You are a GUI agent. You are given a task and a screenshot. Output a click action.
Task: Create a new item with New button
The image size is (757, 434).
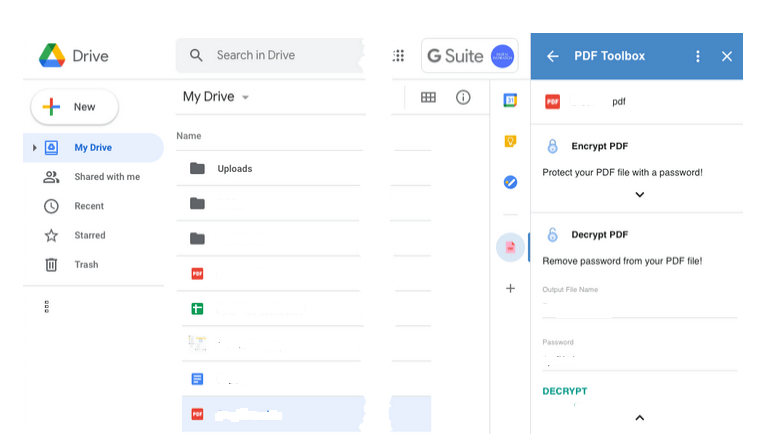point(75,107)
